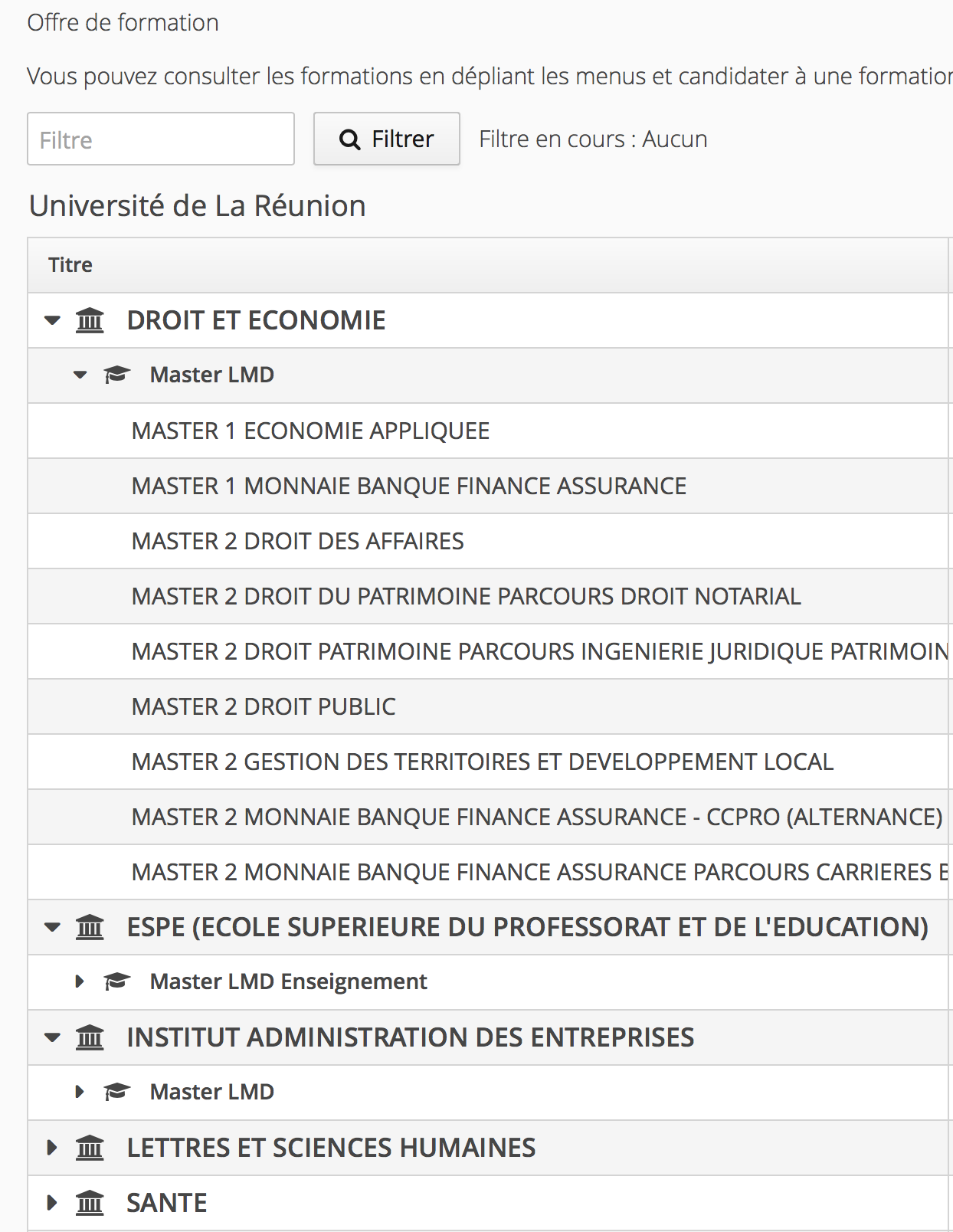953x1232 pixels.
Task: Click graduation cap icon under DROIT ET ECONOMIE
Action: pos(116,375)
